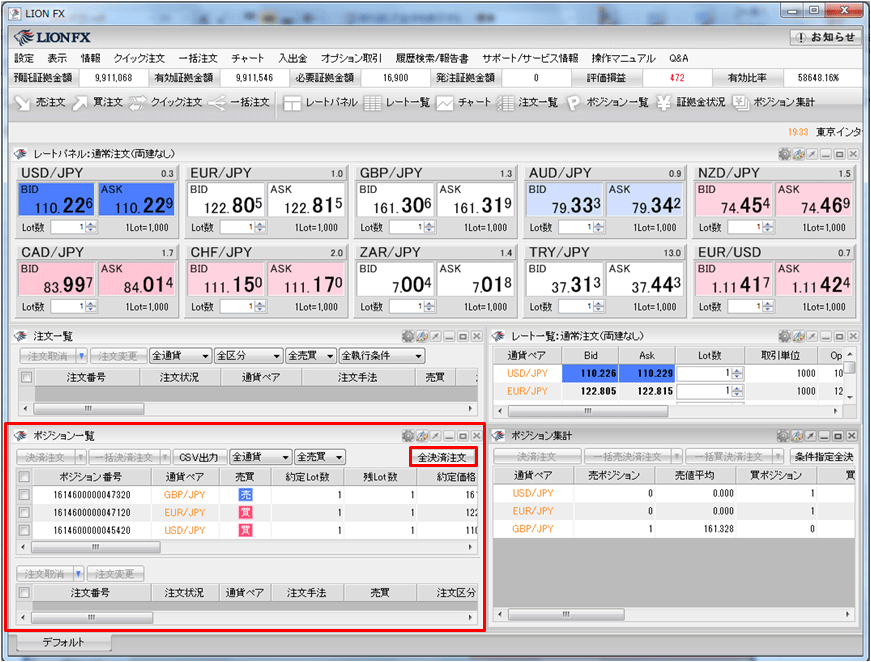Click the 買 buy badge on the EUR/JPY position
Viewport: 871px width, 662px height.
245,512
